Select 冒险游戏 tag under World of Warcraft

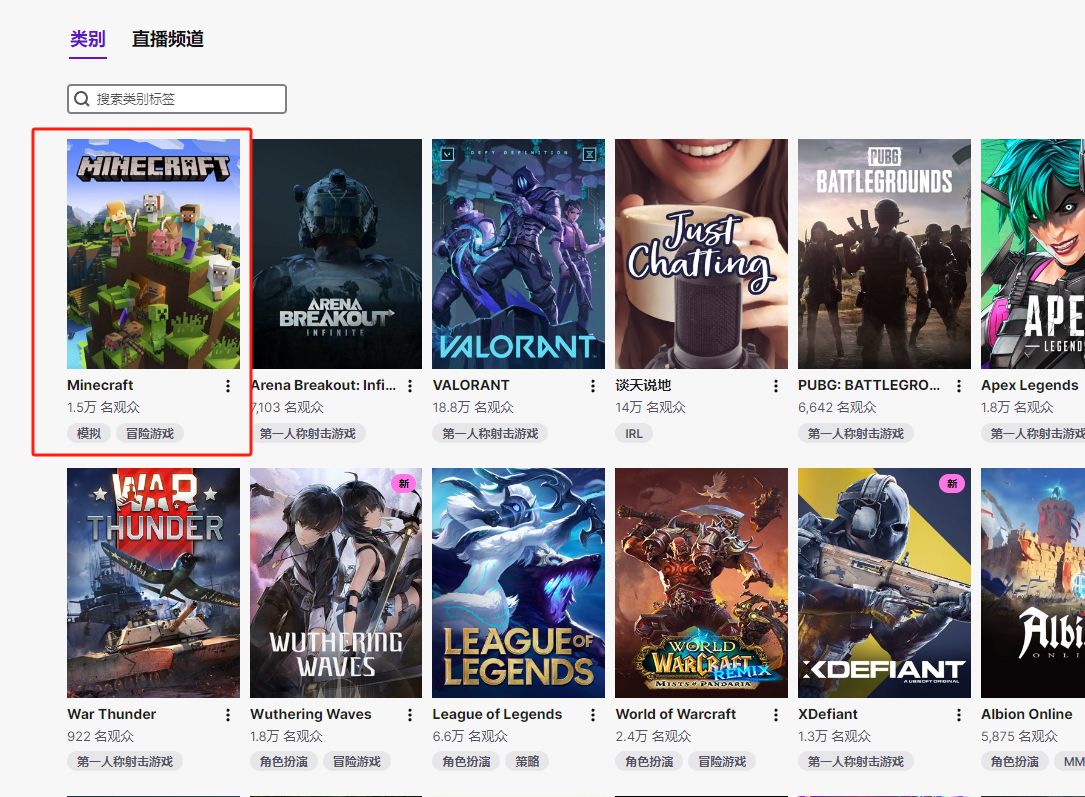click(722, 762)
